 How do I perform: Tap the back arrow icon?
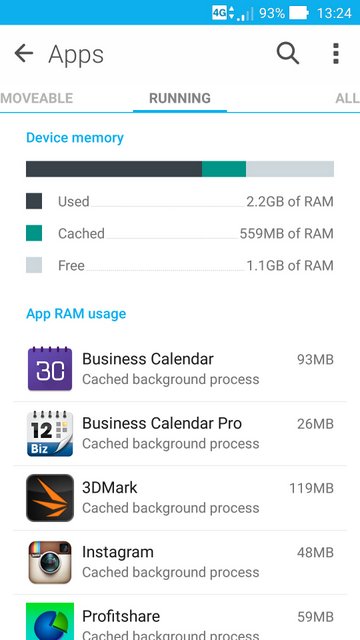pyautogui.click(x=24, y=53)
